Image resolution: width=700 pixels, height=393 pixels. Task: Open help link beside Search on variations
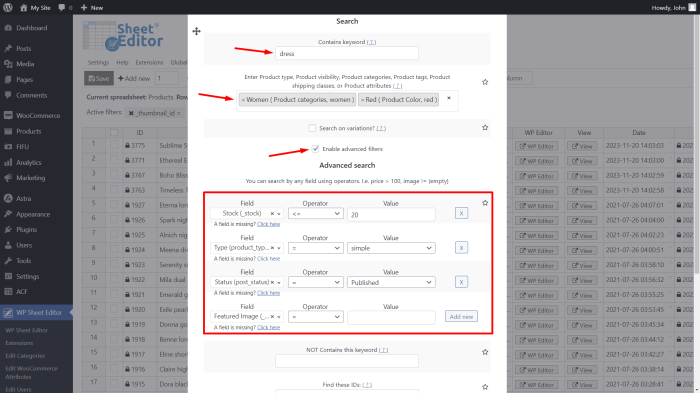coord(381,128)
